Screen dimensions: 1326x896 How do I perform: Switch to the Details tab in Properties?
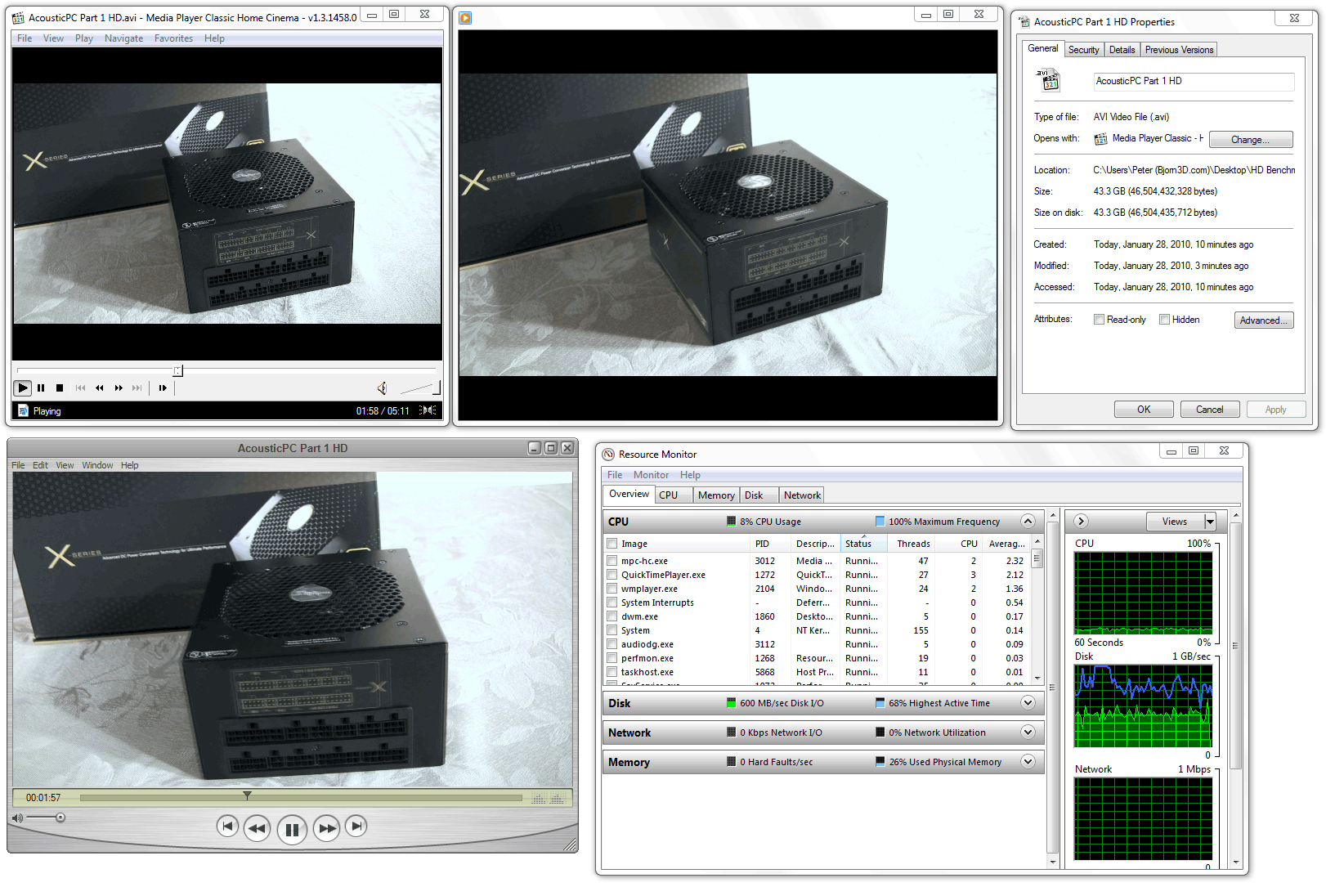click(1122, 50)
